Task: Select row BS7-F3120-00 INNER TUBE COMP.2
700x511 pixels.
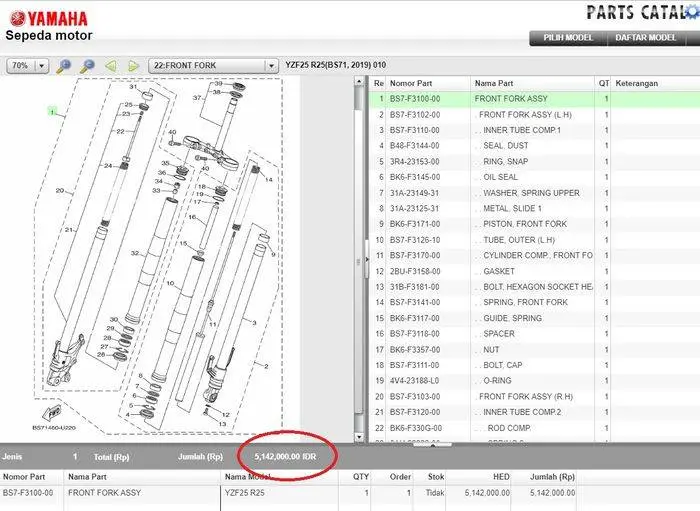Action: pos(534,412)
